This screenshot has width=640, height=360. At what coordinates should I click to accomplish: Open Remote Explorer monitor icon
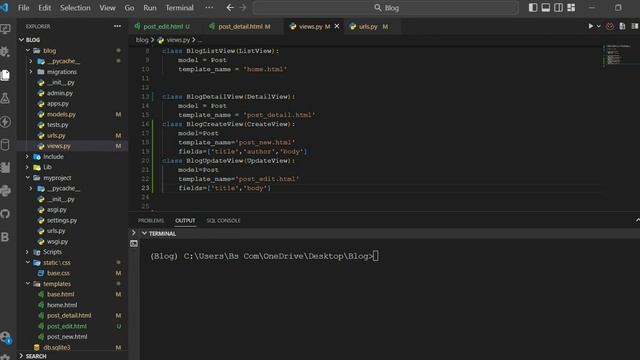click(x=5, y=29)
